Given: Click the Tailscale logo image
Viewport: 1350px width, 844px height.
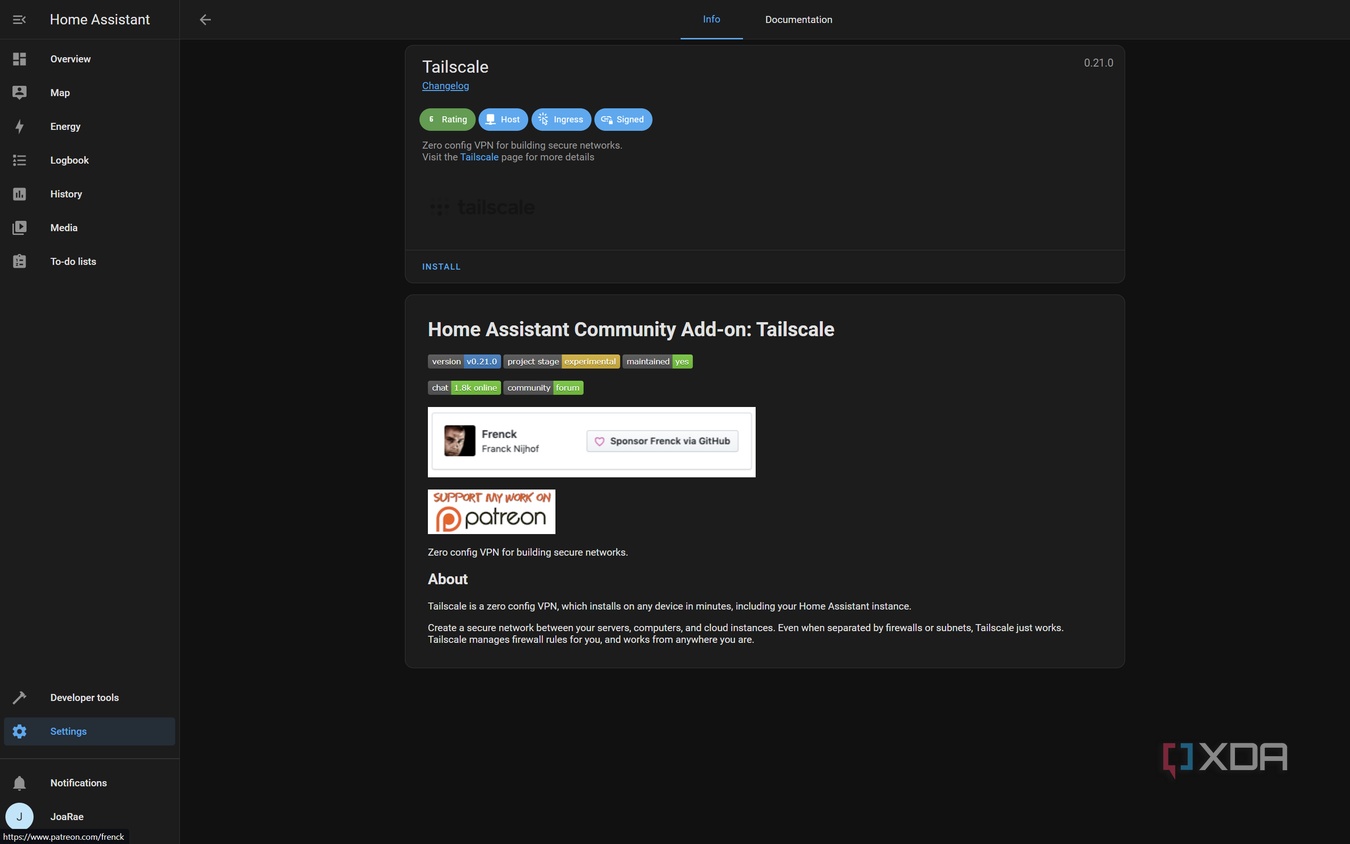Looking at the screenshot, I should 482,208.
